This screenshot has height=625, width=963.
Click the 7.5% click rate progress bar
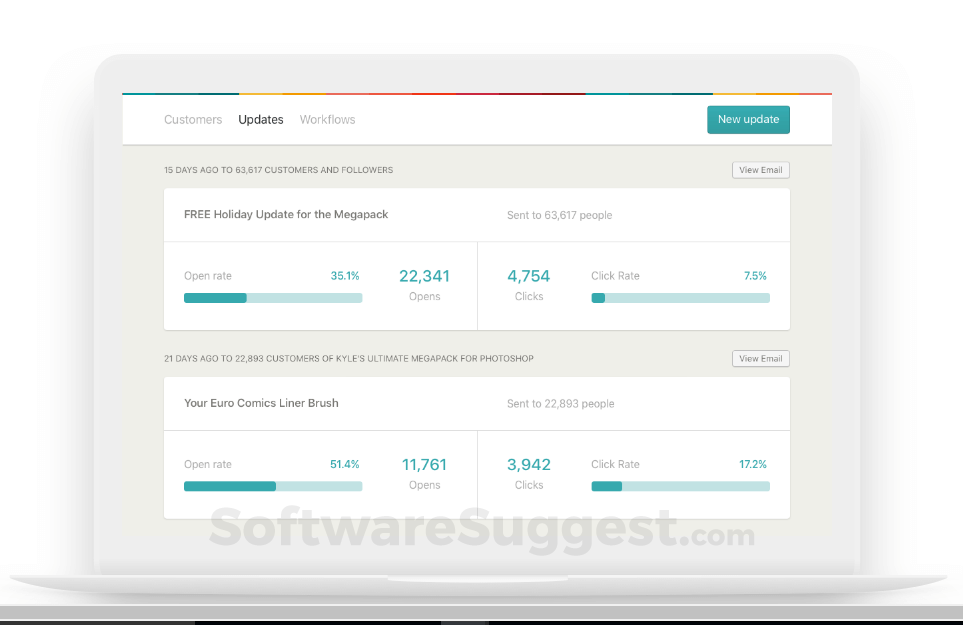tap(680, 297)
